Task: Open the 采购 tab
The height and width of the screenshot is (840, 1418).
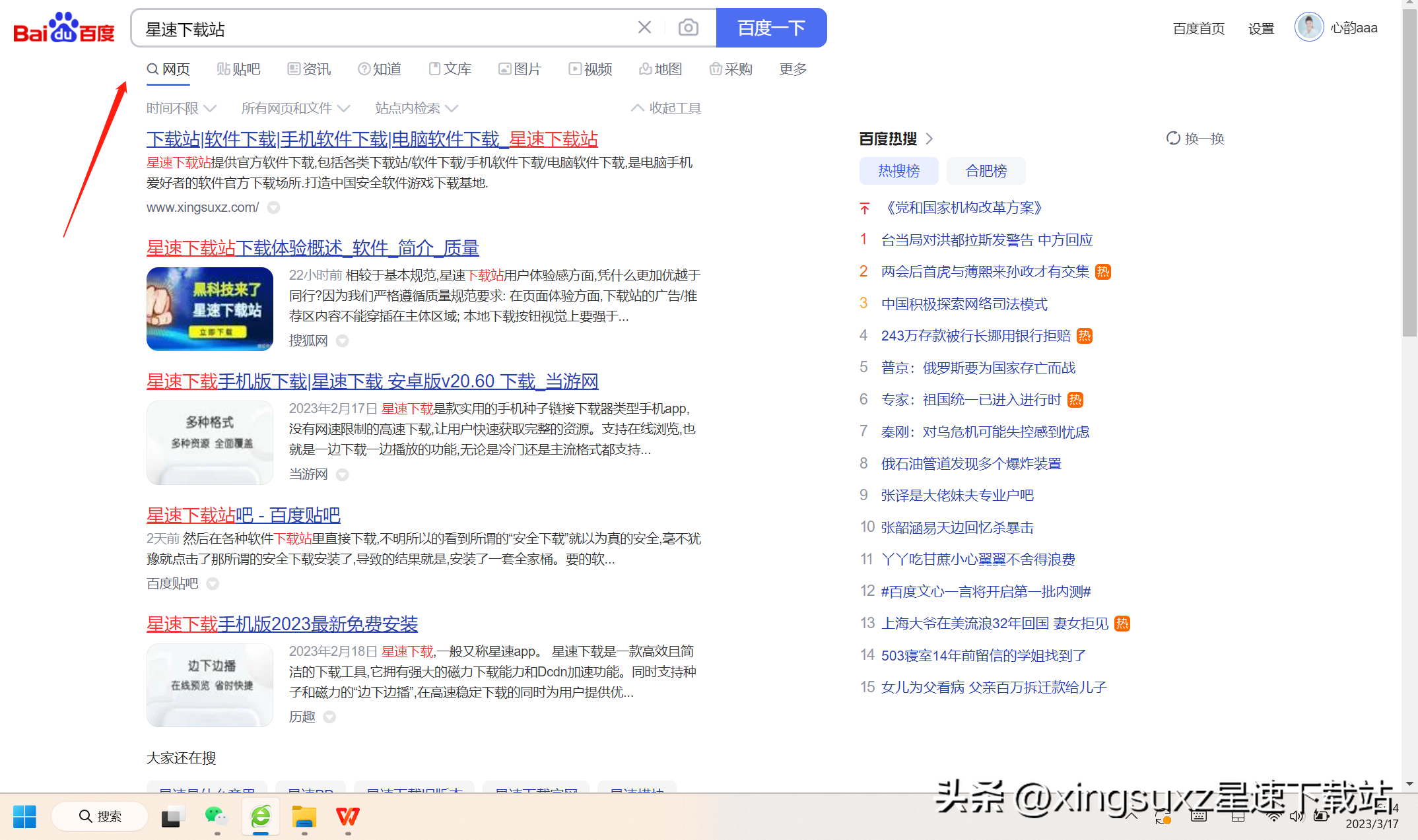Action: [731, 69]
